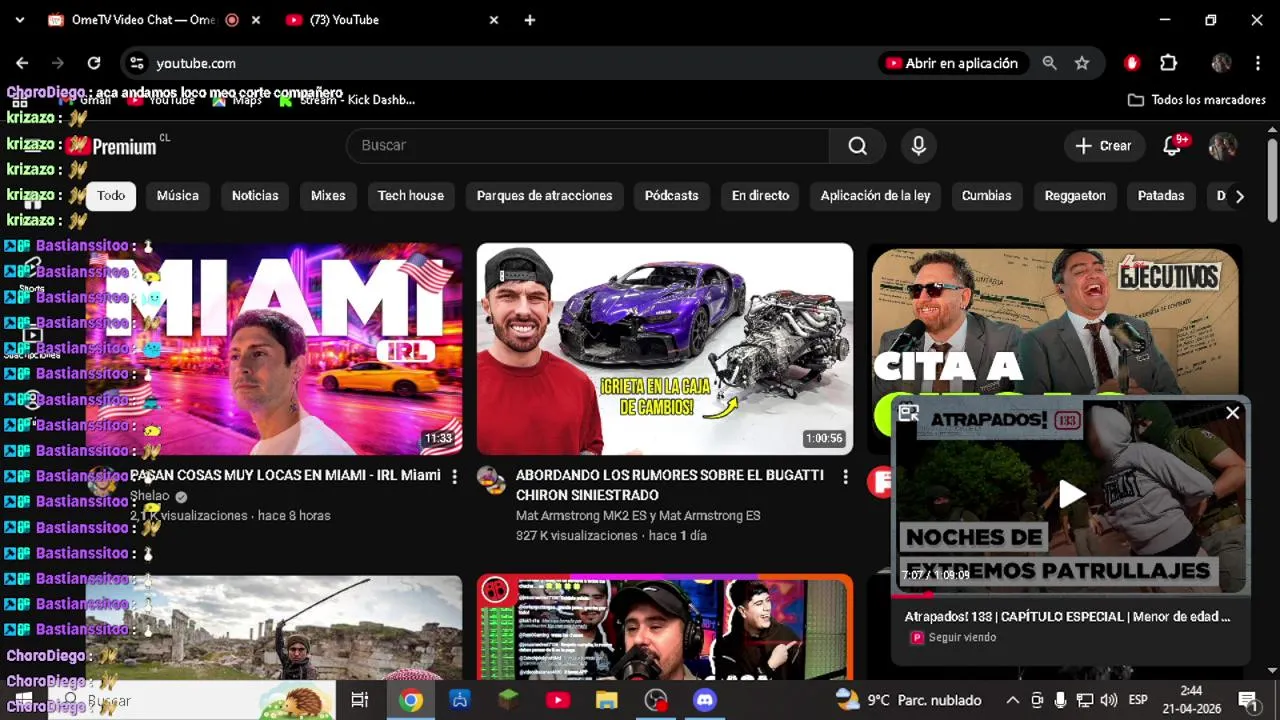Select the Noticias filter chip
Screen dimensions: 1280x720
tap(255, 196)
